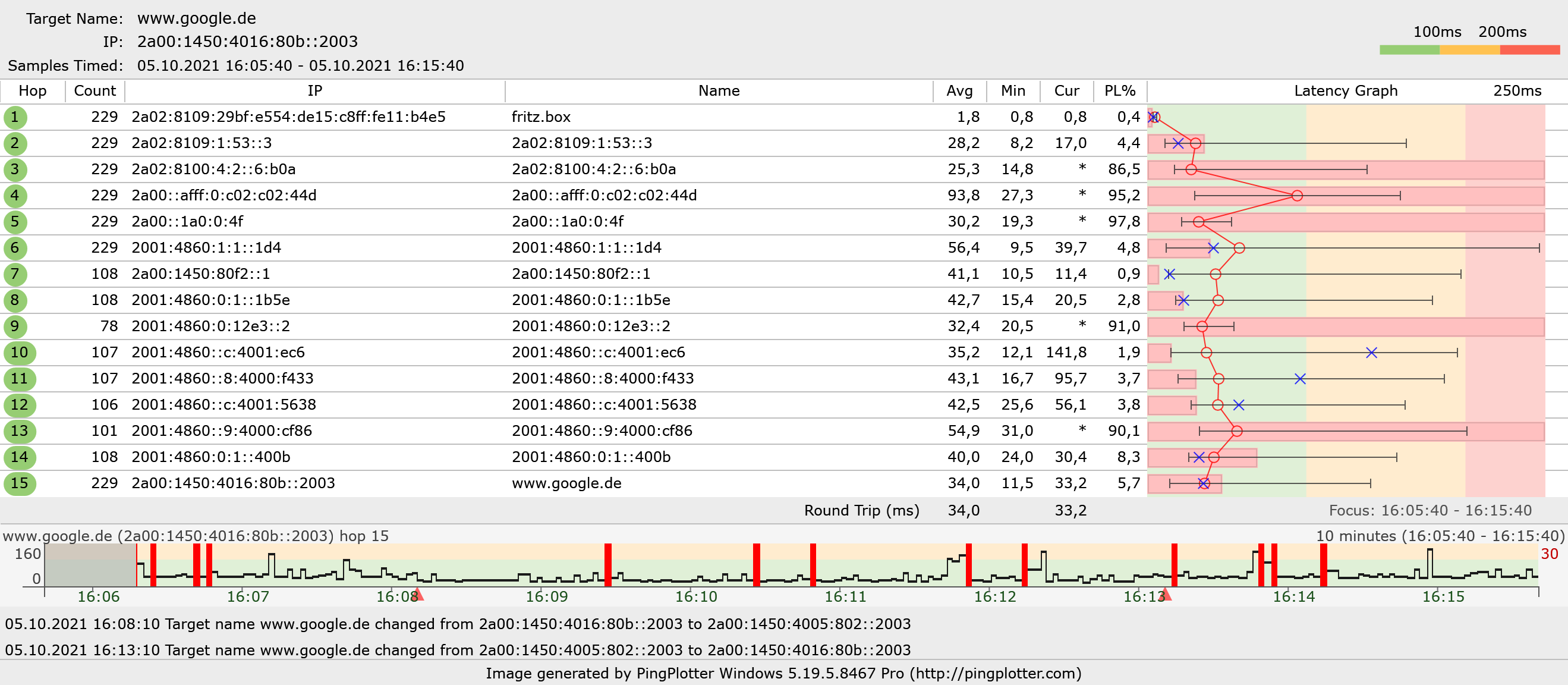Click red circle average marker on hop 4
1568x685 pixels.
[x=1296, y=196]
